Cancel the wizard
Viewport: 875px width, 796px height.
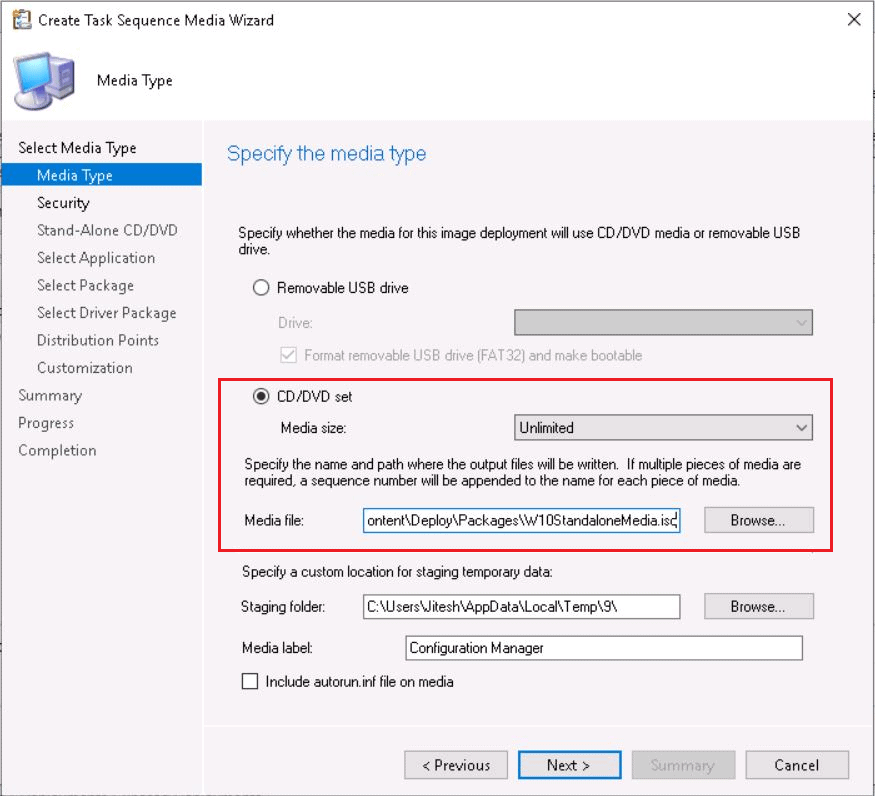[x=796, y=765]
